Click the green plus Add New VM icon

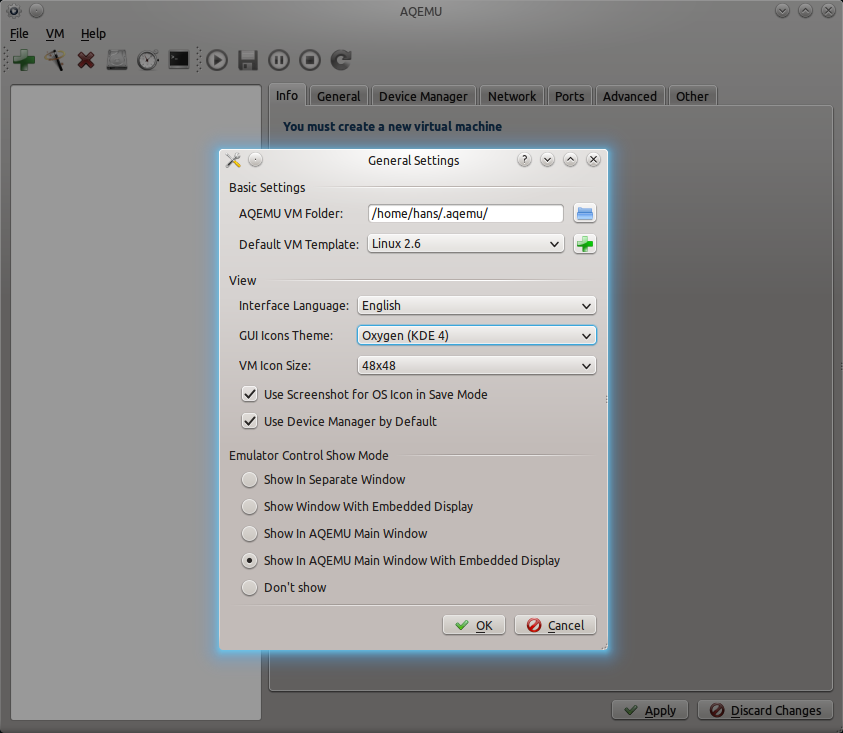click(24, 60)
